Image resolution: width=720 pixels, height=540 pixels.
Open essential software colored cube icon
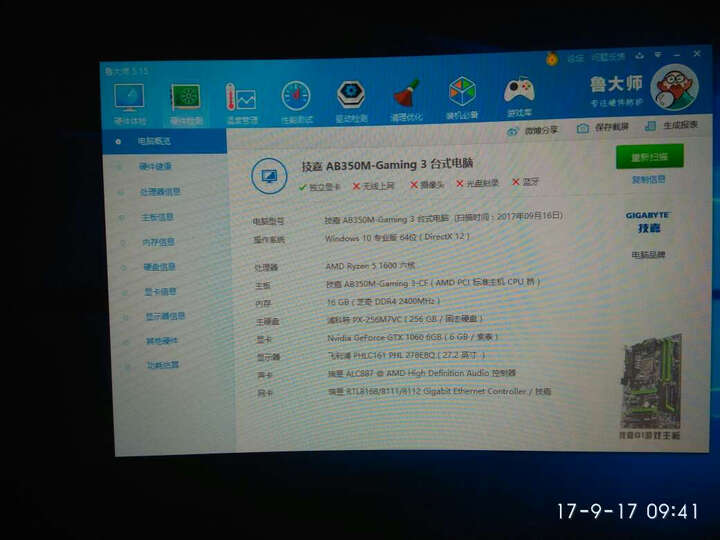point(462,91)
